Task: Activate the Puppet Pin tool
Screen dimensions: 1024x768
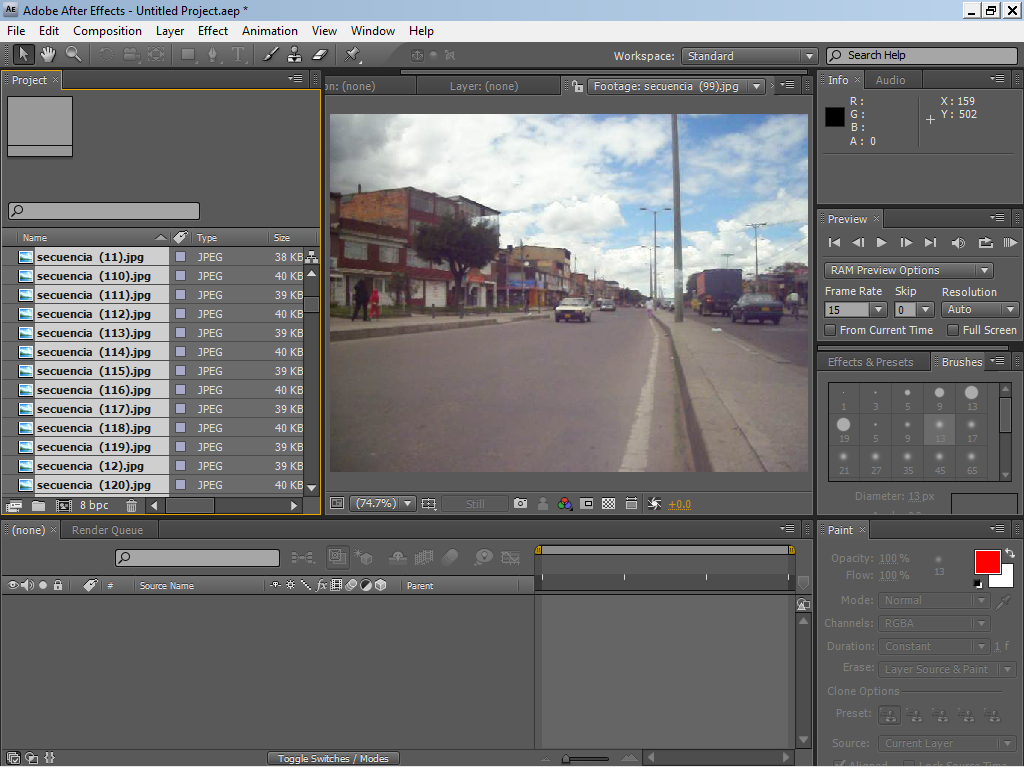Action: (x=353, y=55)
